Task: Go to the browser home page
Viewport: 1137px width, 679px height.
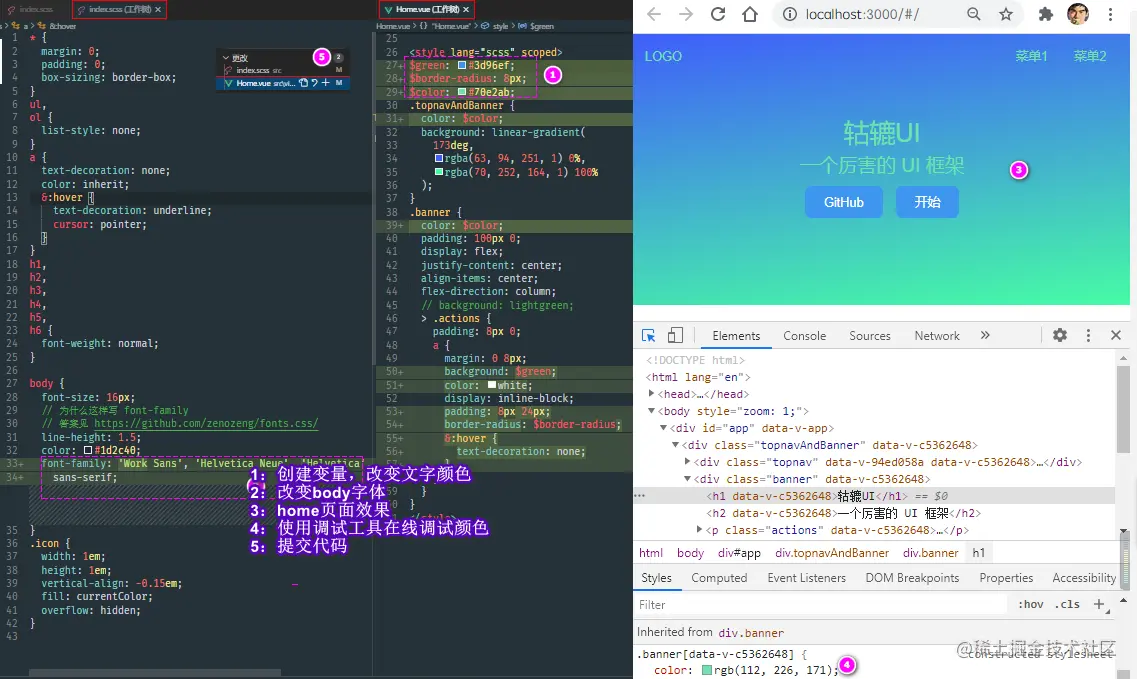Action: coord(750,15)
